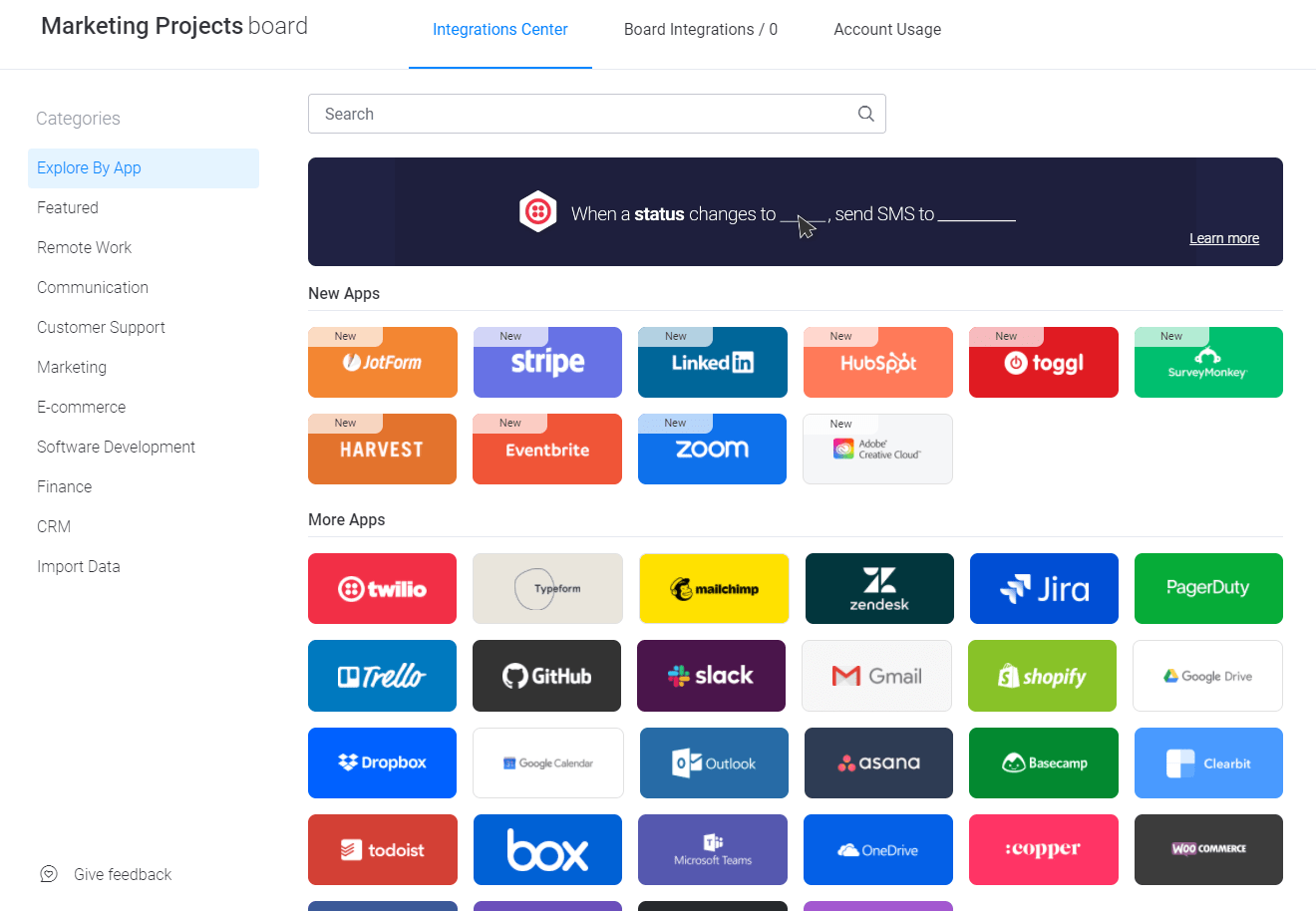
Task: Select Explore By App category
Action: coord(144,168)
